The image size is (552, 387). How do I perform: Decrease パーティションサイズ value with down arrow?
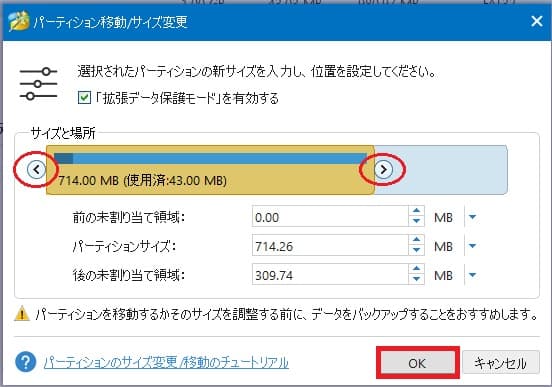[x=416, y=251]
